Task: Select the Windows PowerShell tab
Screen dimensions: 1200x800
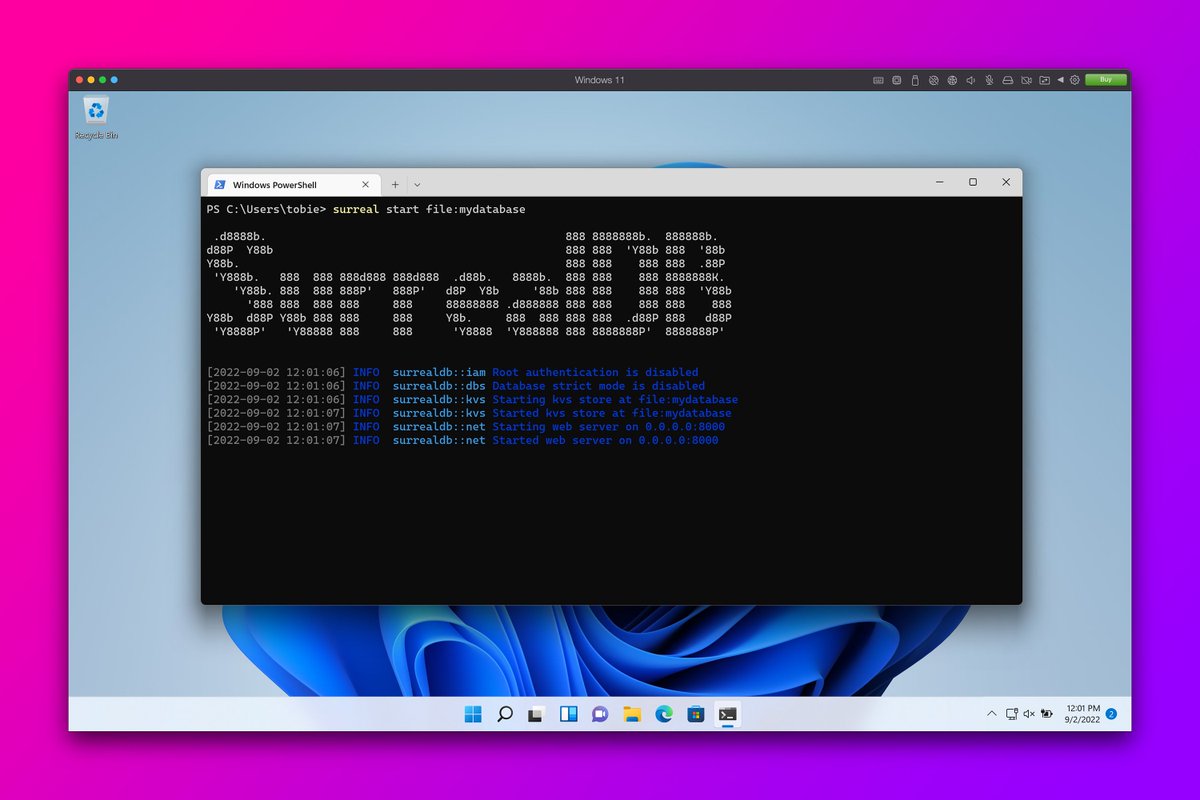Action: point(293,185)
